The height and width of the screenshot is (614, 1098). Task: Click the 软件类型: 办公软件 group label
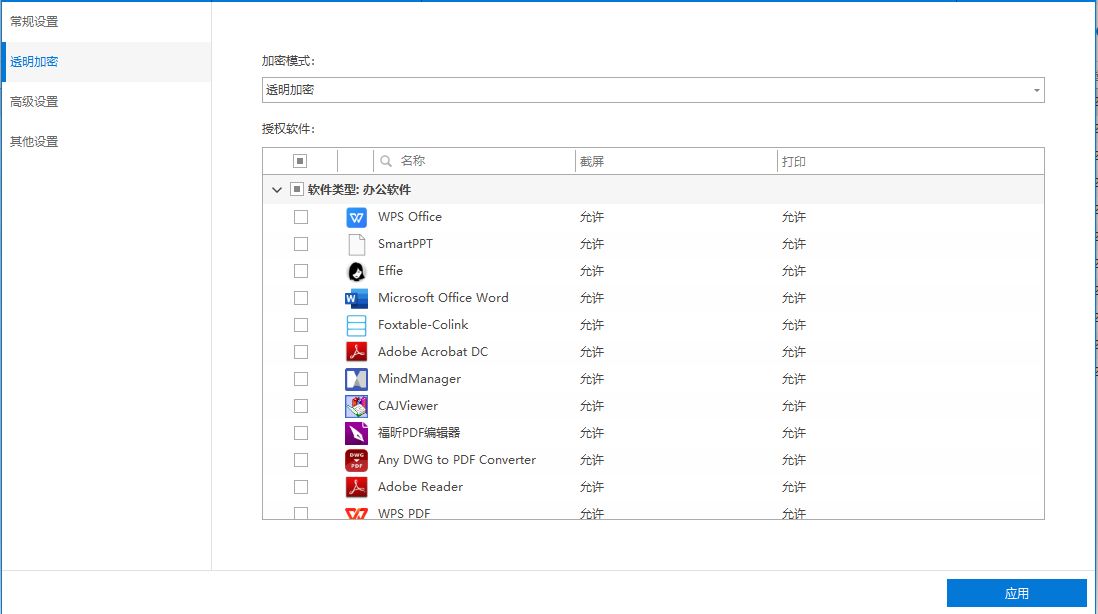pyautogui.click(x=359, y=190)
